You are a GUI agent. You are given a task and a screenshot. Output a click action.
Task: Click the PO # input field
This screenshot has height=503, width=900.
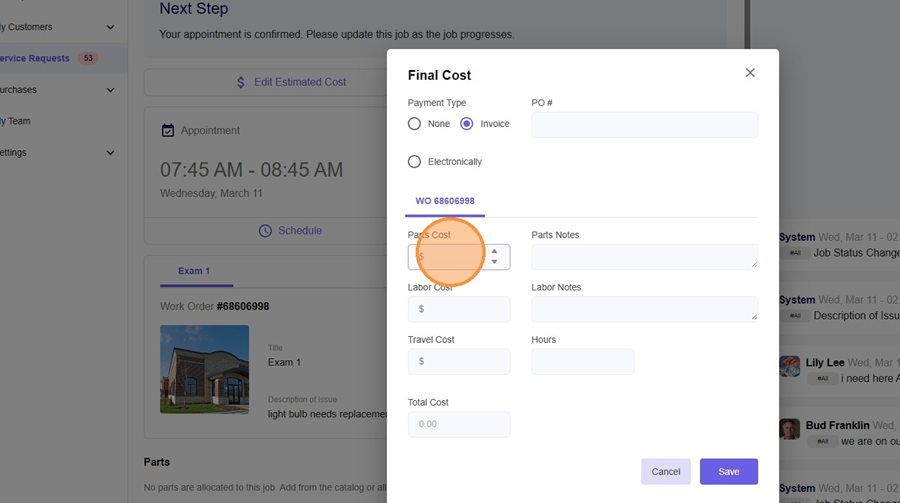point(644,125)
